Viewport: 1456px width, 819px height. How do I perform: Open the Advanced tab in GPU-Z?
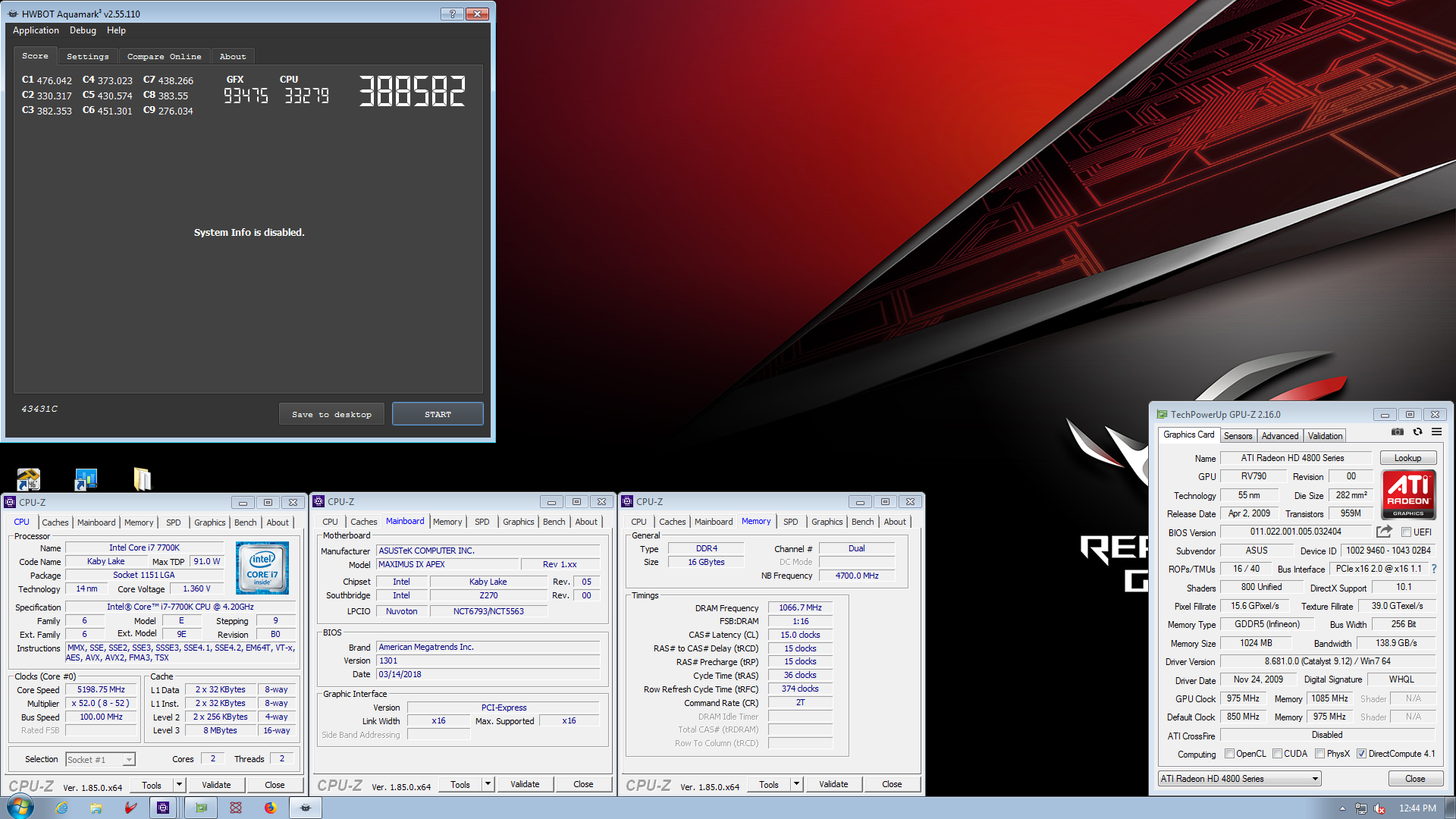pos(1280,436)
